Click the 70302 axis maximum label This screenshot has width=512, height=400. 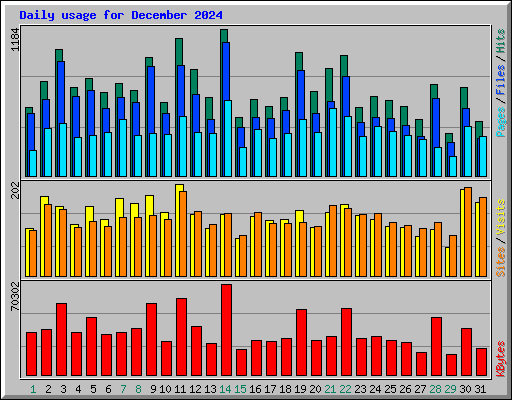[15, 297]
